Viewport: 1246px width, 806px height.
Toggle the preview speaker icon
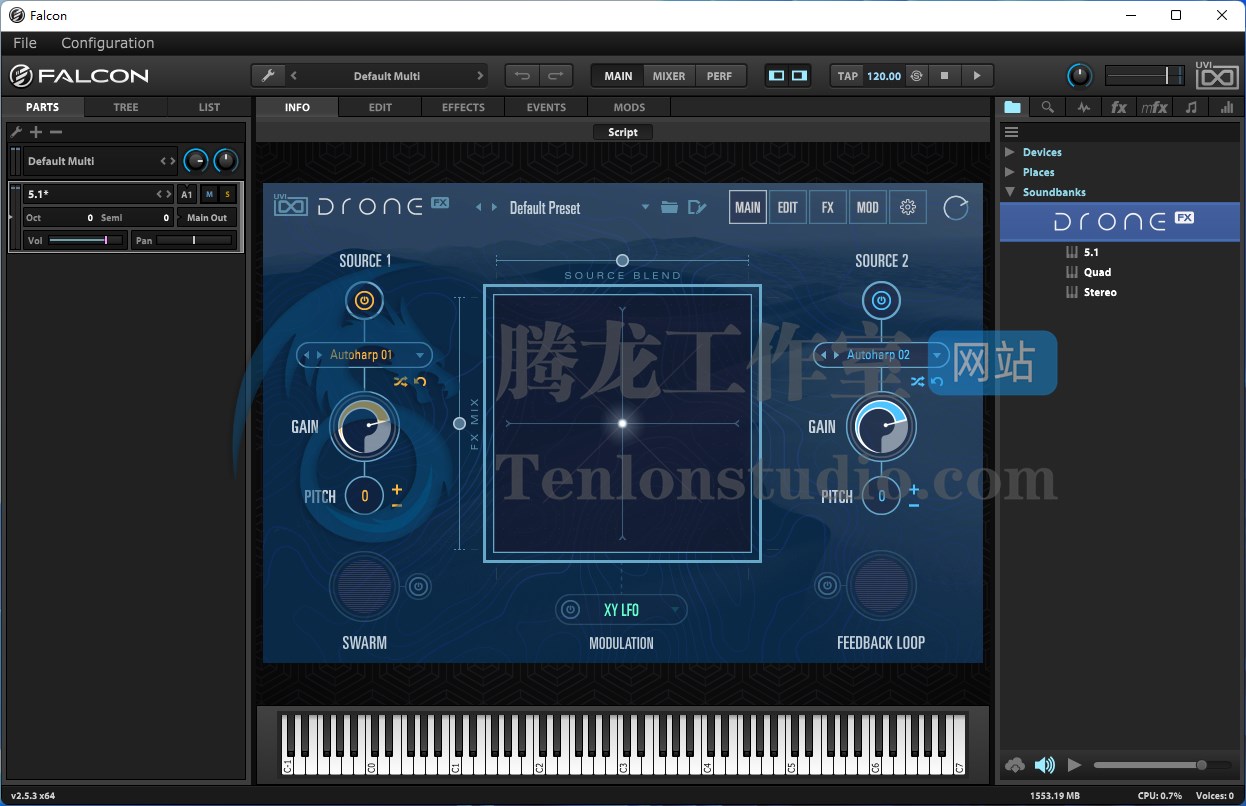pyautogui.click(x=1045, y=765)
